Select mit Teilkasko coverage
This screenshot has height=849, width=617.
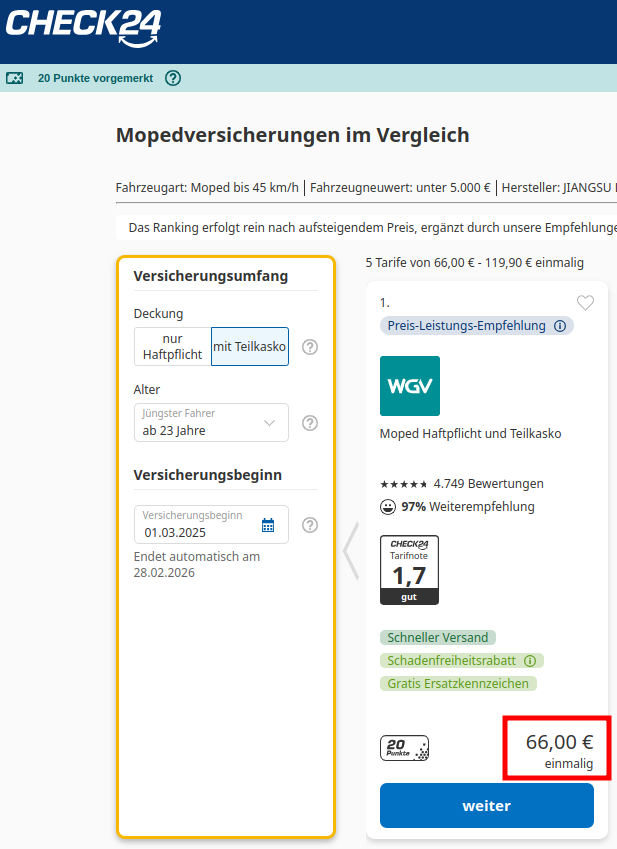(249, 347)
